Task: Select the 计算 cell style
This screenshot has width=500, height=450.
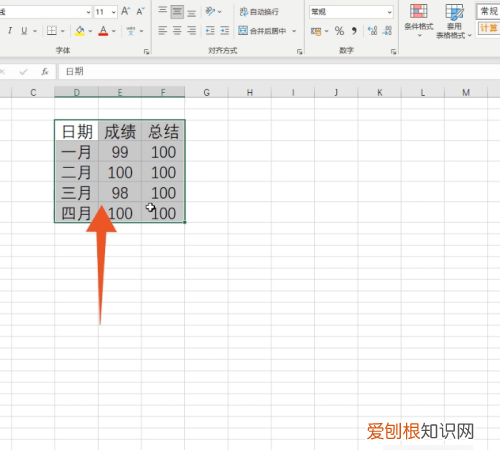Action: pyautogui.click(x=489, y=28)
